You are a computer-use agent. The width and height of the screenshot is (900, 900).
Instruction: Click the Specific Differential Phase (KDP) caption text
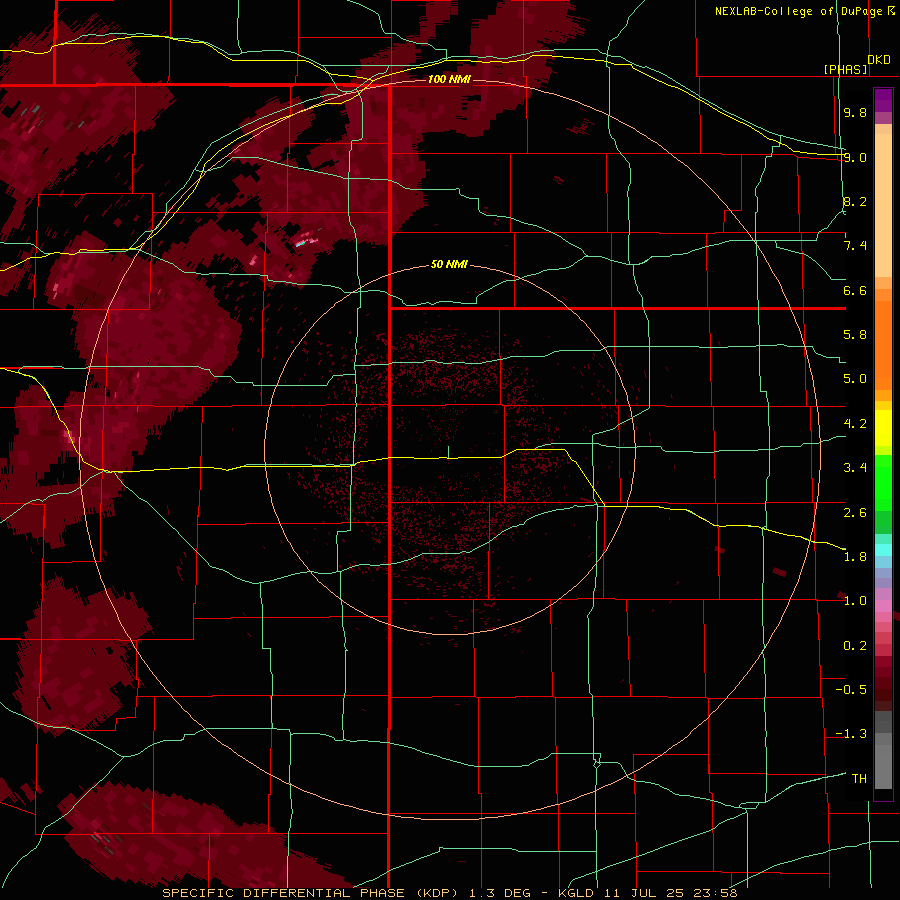point(311,893)
